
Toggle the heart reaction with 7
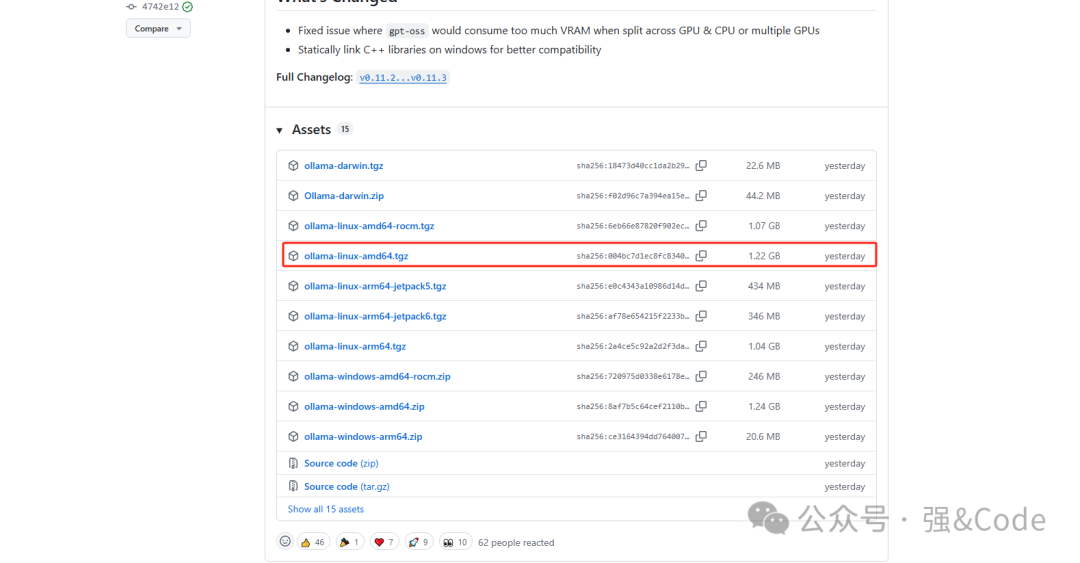384,542
